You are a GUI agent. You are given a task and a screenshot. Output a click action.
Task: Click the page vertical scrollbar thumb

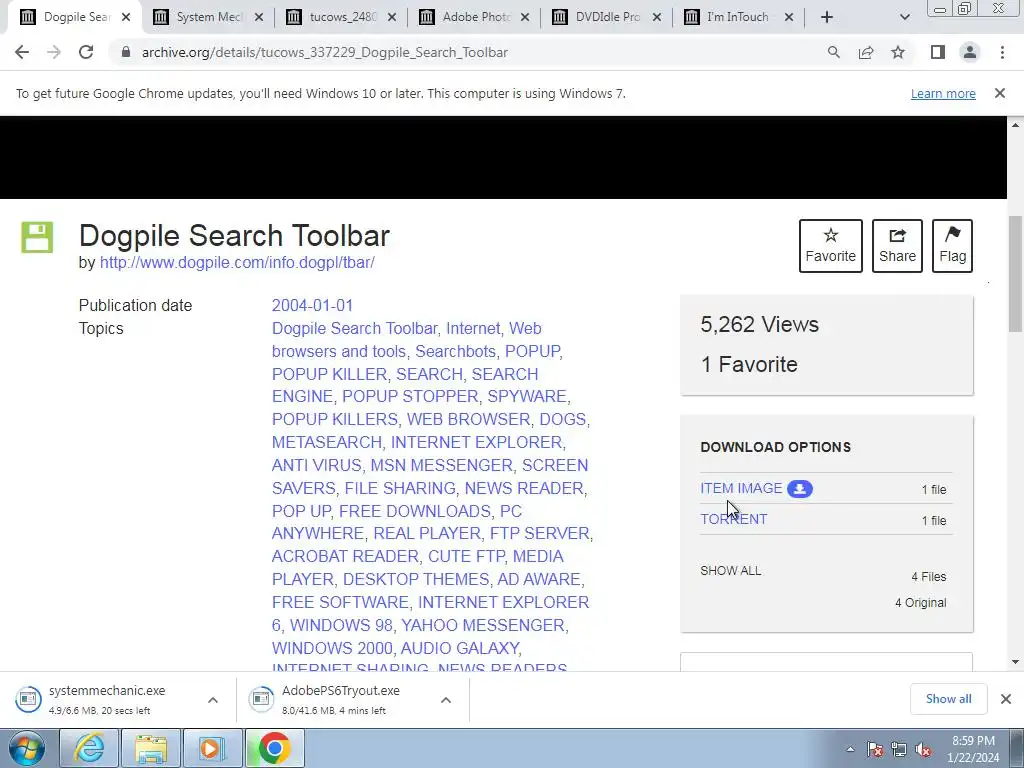[1015, 274]
